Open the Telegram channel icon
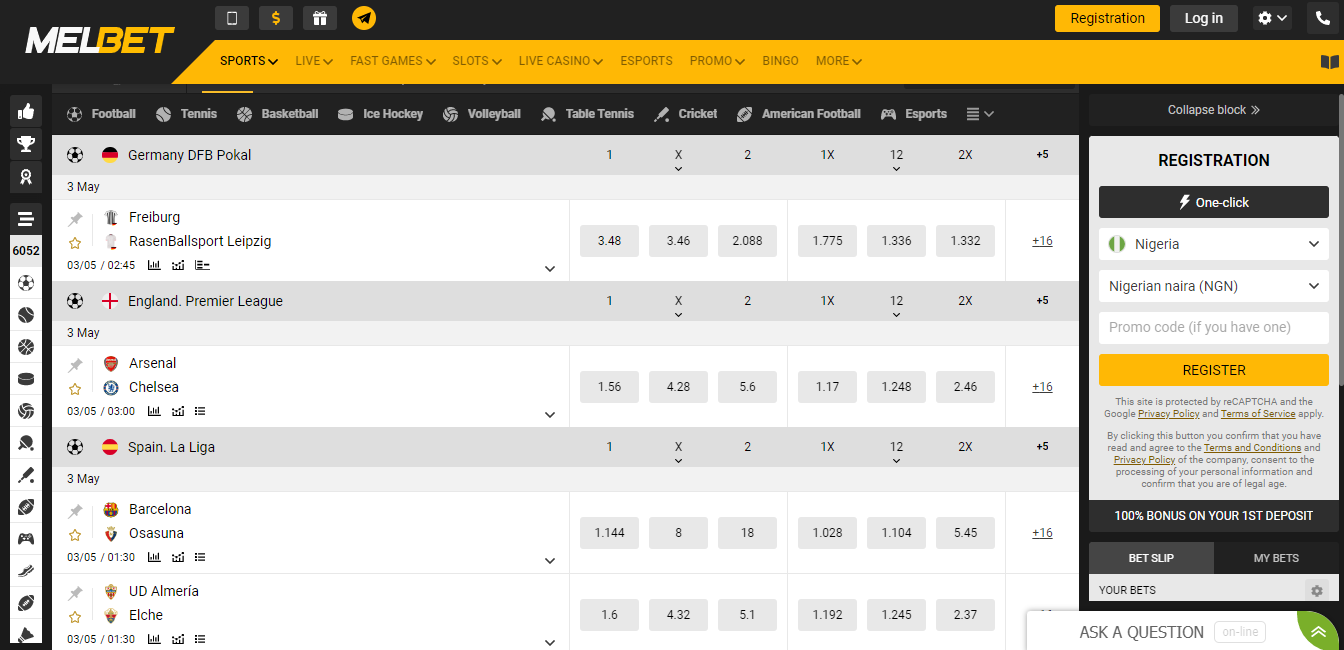This screenshot has width=1344, height=650. [x=364, y=18]
